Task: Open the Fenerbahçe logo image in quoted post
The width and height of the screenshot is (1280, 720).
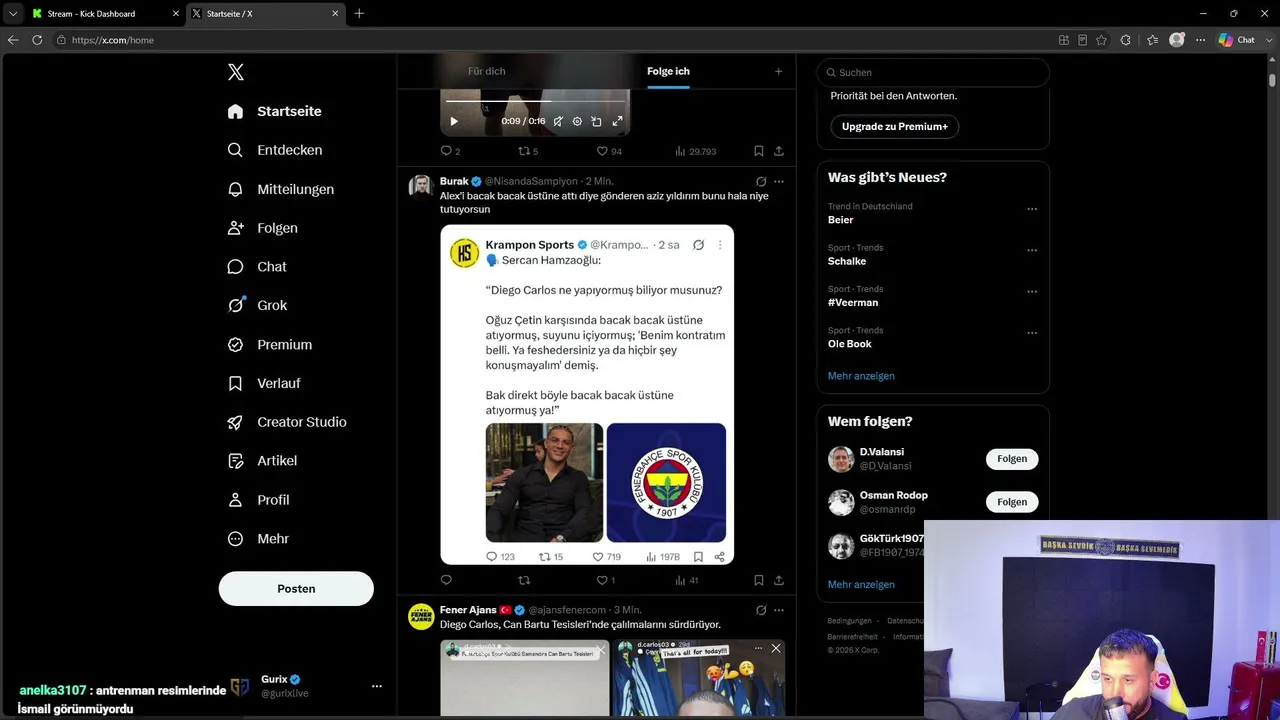Action: (x=666, y=483)
